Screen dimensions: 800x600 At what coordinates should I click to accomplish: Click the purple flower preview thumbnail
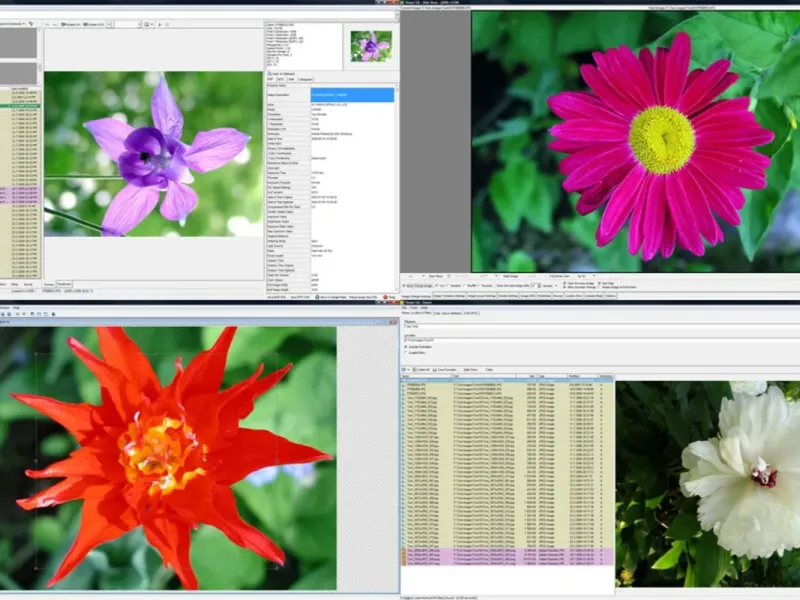(370, 45)
